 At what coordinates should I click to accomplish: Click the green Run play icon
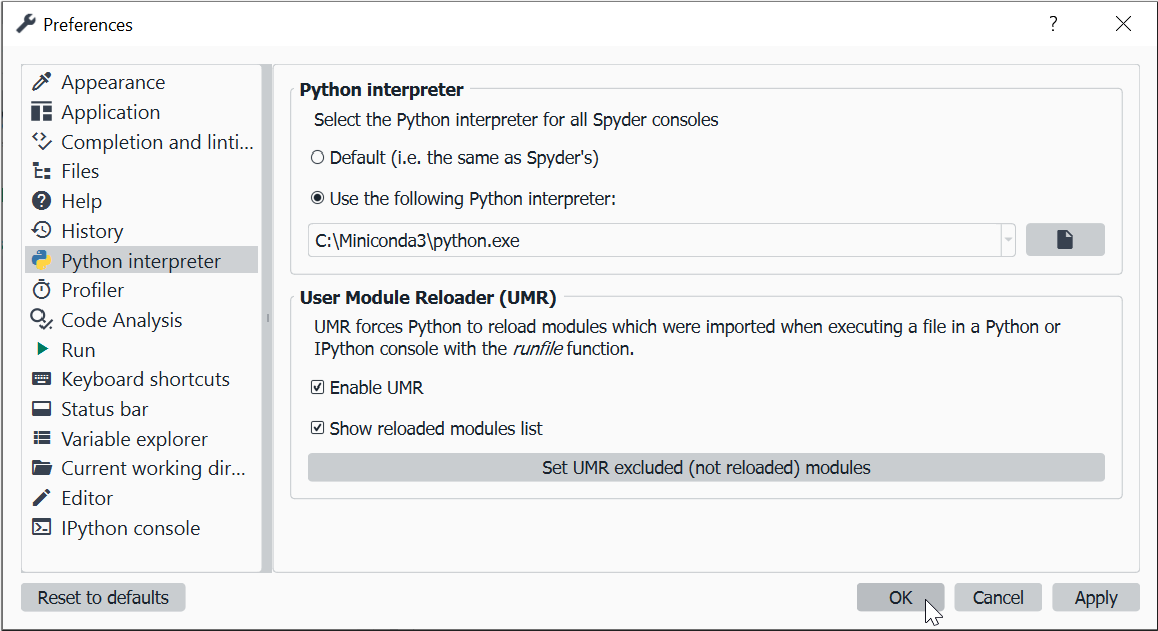tap(42, 349)
